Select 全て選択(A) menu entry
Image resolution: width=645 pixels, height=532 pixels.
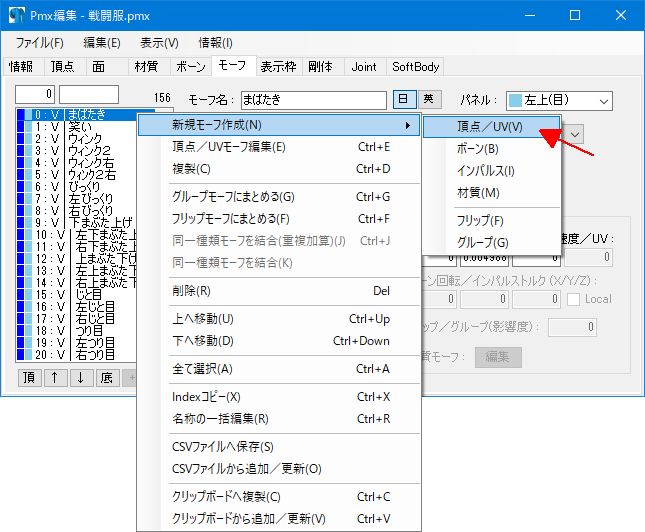(279, 369)
